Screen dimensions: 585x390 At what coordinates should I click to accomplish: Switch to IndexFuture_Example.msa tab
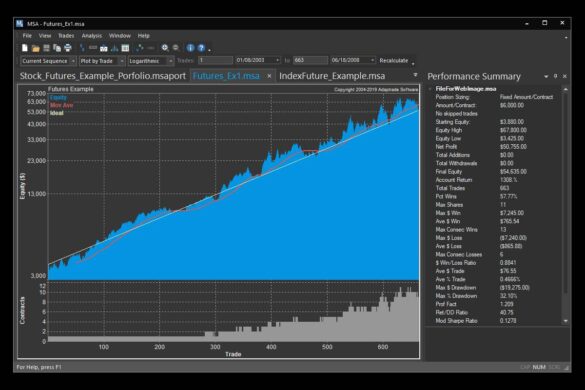332,76
